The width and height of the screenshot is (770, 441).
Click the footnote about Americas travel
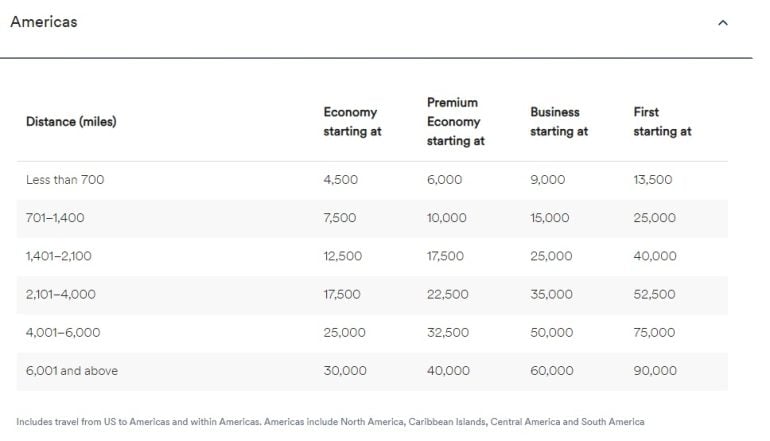(330, 422)
